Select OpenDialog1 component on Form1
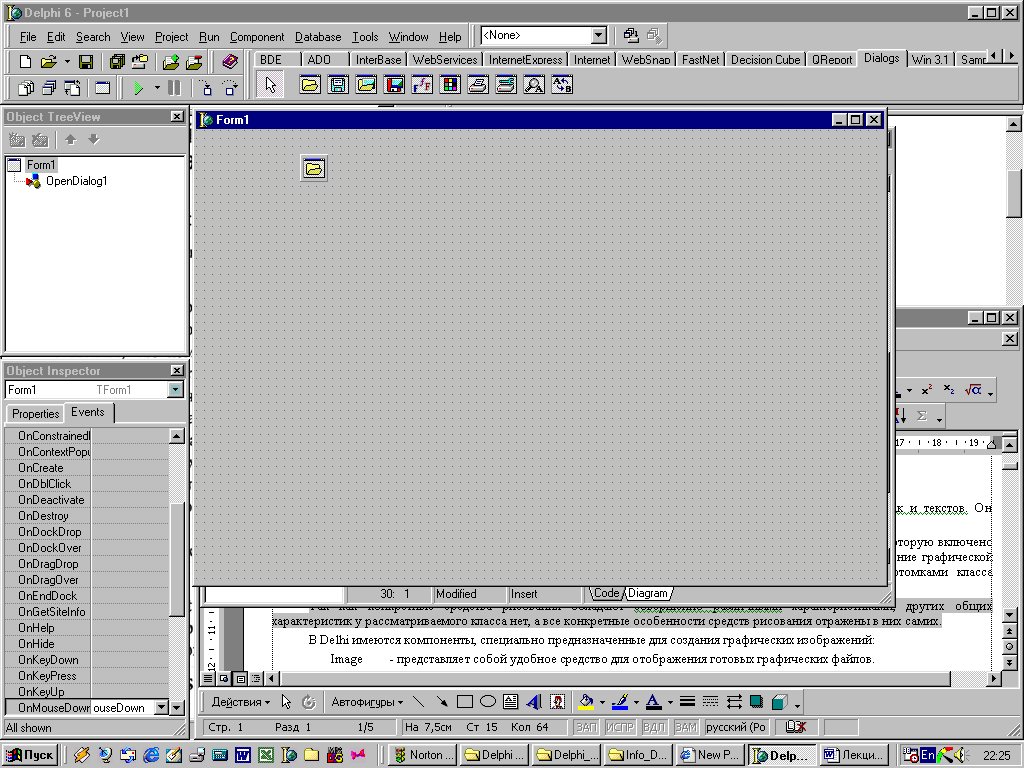The width and height of the screenshot is (1024, 768). point(314,168)
